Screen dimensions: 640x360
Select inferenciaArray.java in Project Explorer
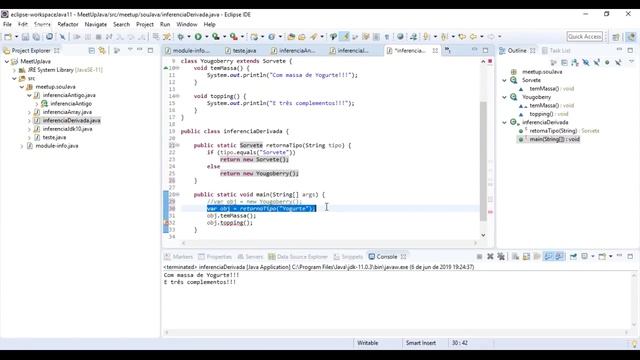[67, 112]
